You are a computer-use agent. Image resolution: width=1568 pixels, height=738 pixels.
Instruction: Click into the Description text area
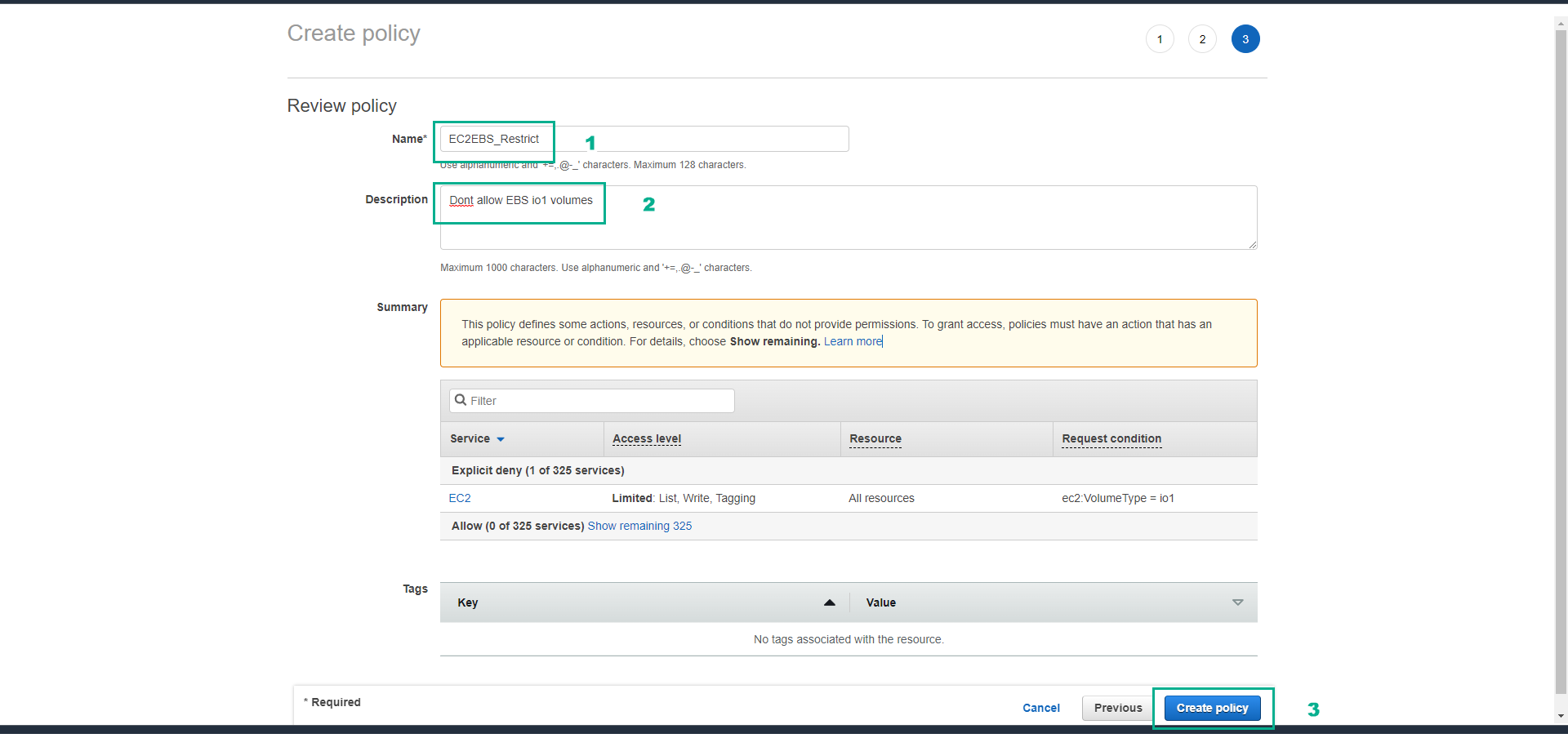tap(849, 217)
